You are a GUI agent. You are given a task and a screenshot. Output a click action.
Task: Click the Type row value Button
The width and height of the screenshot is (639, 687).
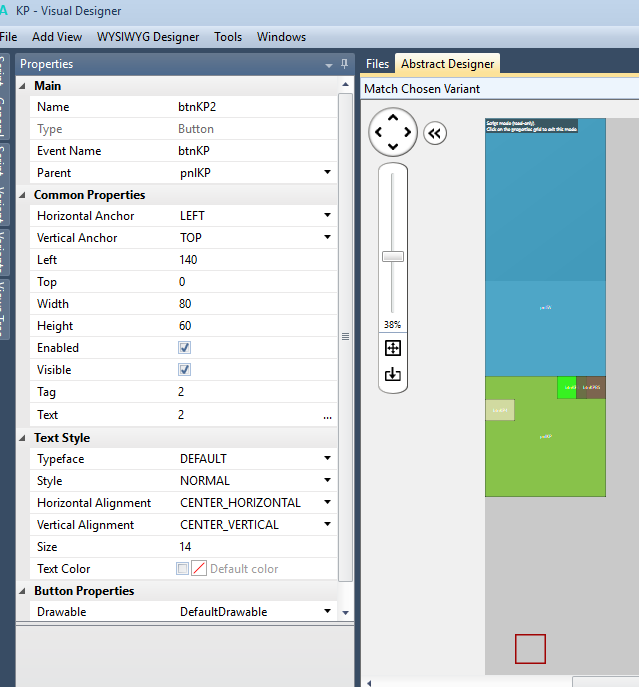coord(196,129)
